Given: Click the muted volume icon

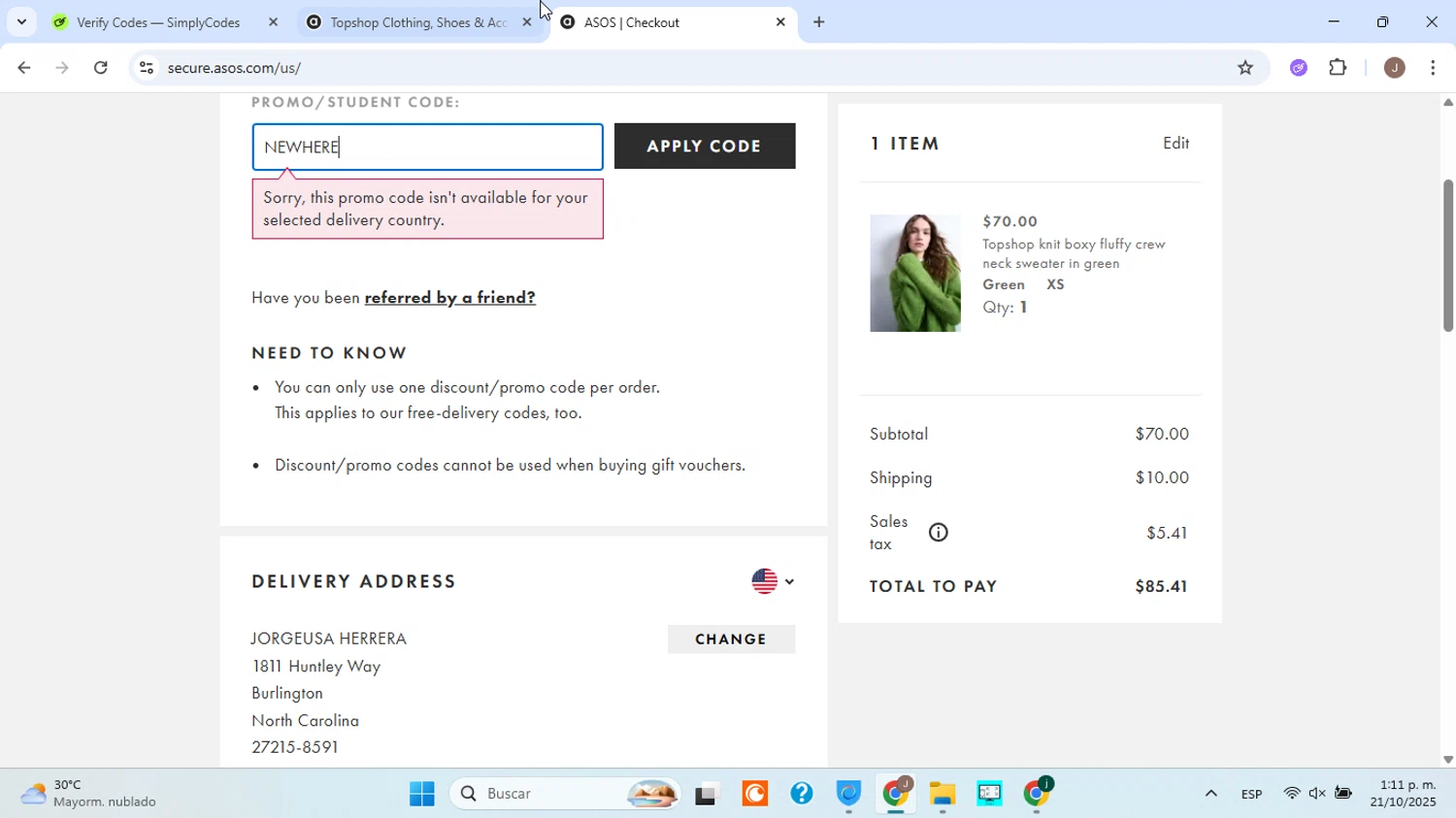Looking at the screenshot, I should 1317,794.
